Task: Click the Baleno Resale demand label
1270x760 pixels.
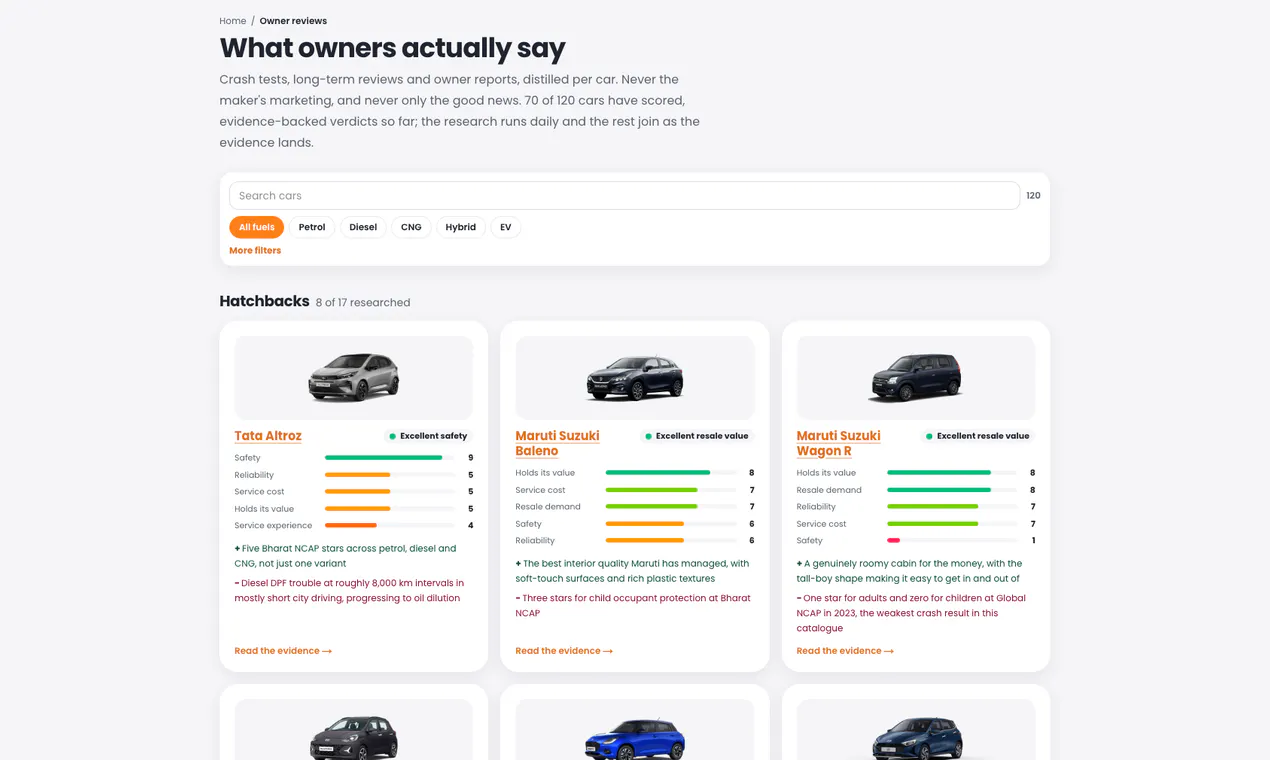Action: 548,507
